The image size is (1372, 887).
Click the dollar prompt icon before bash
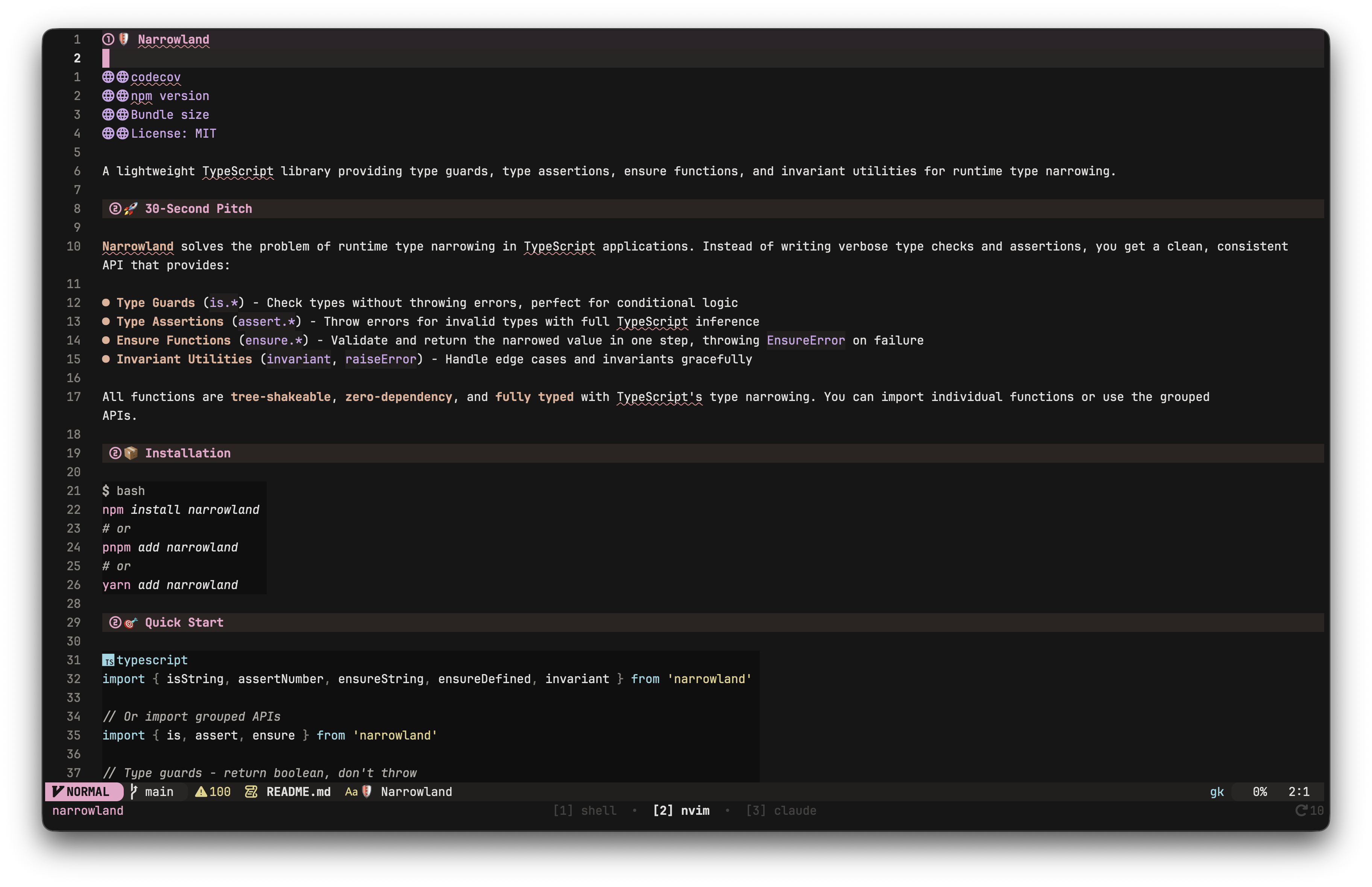[106, 491]
